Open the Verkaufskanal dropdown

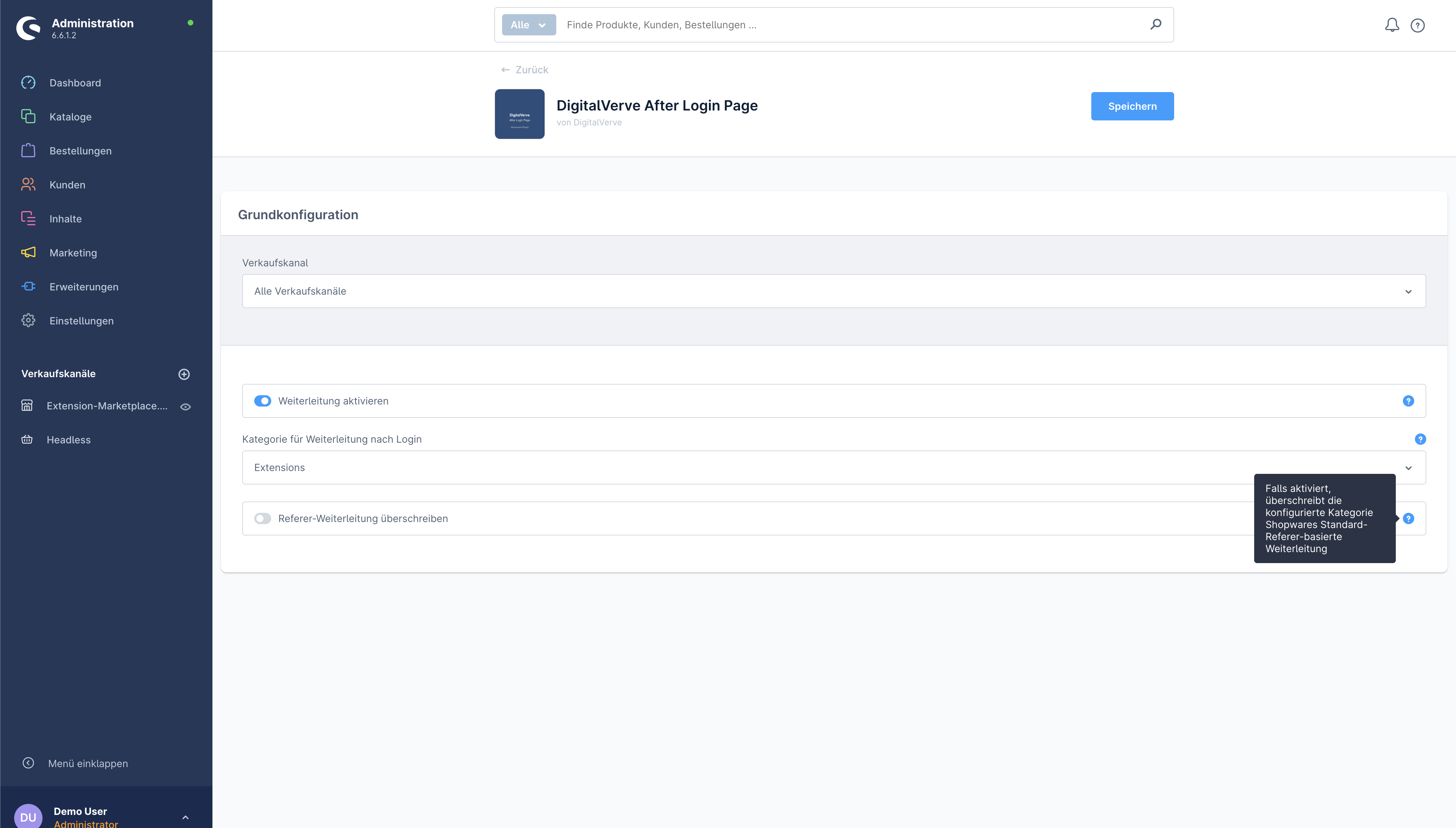coord(834,291)
